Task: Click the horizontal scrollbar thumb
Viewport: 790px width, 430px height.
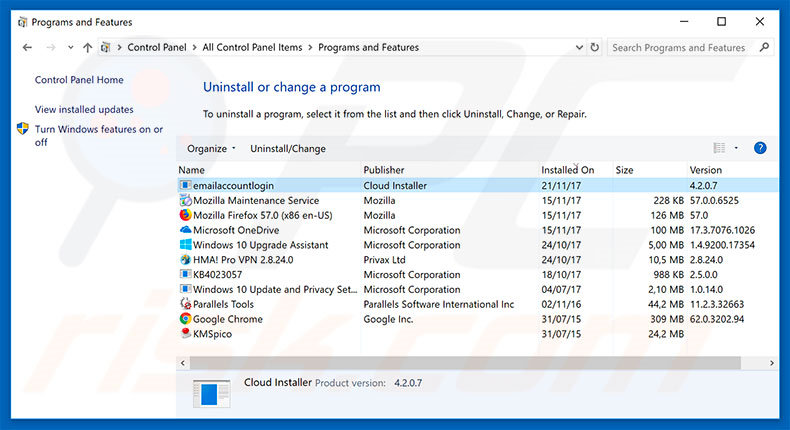Action: [x=465, y=363]
